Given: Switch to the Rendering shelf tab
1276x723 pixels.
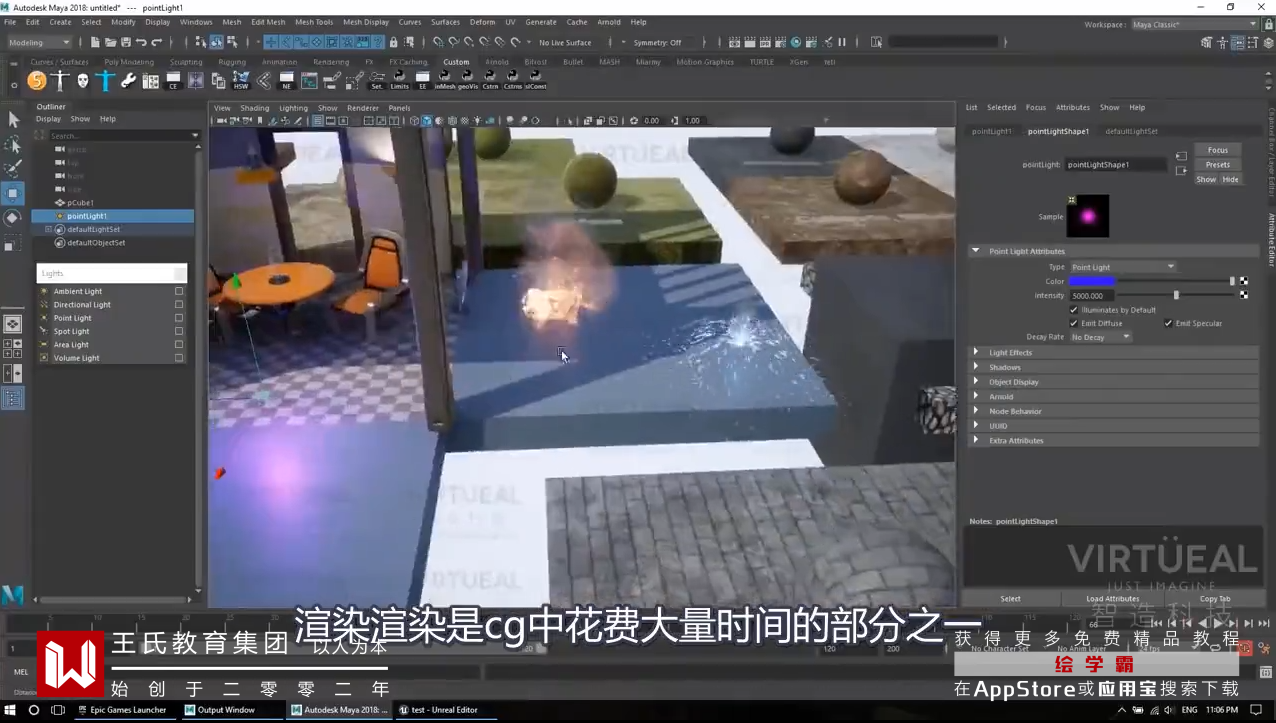Looking at the screenshot, I should pos(331,62).
